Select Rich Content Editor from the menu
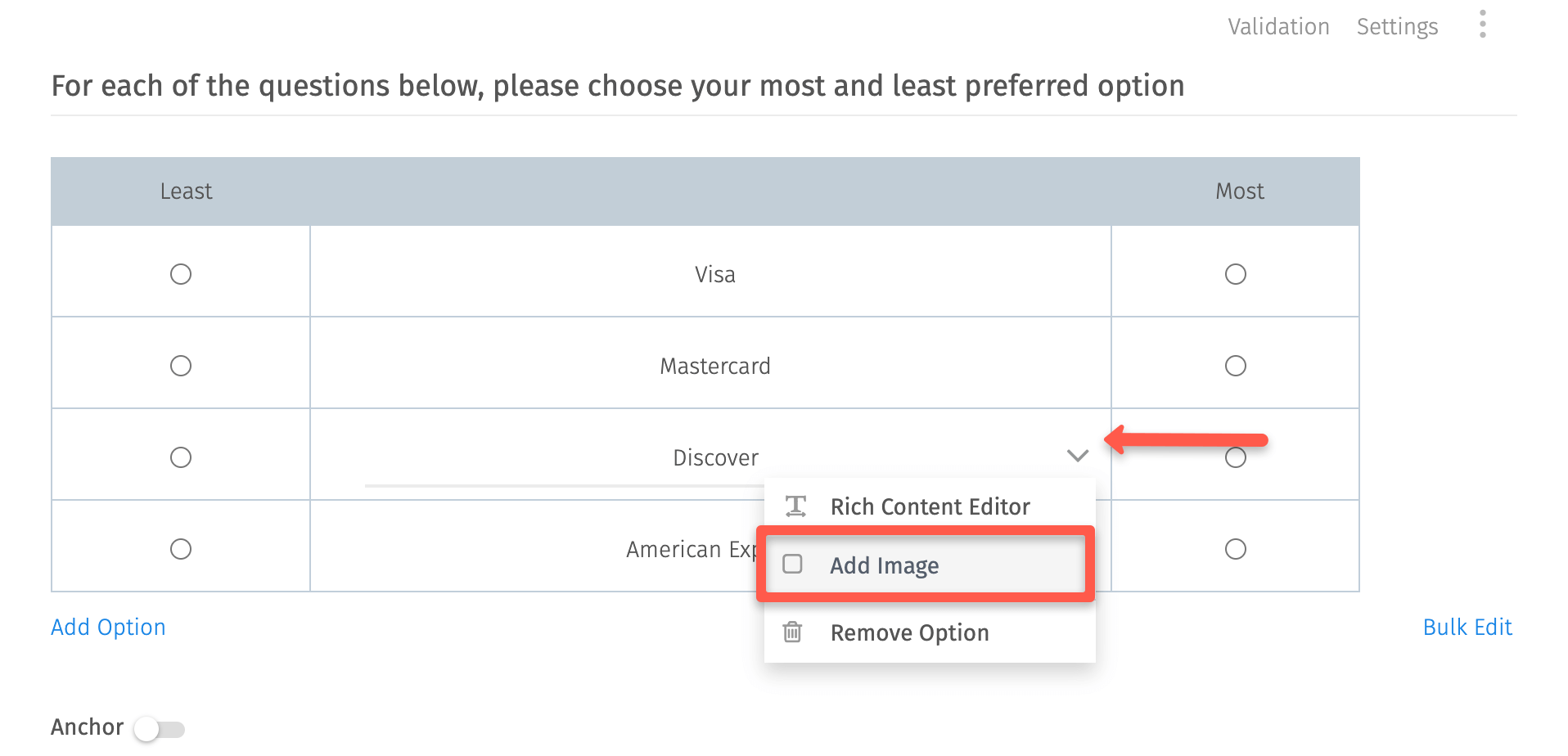The image size is (1568, 756). click(929, 506)
